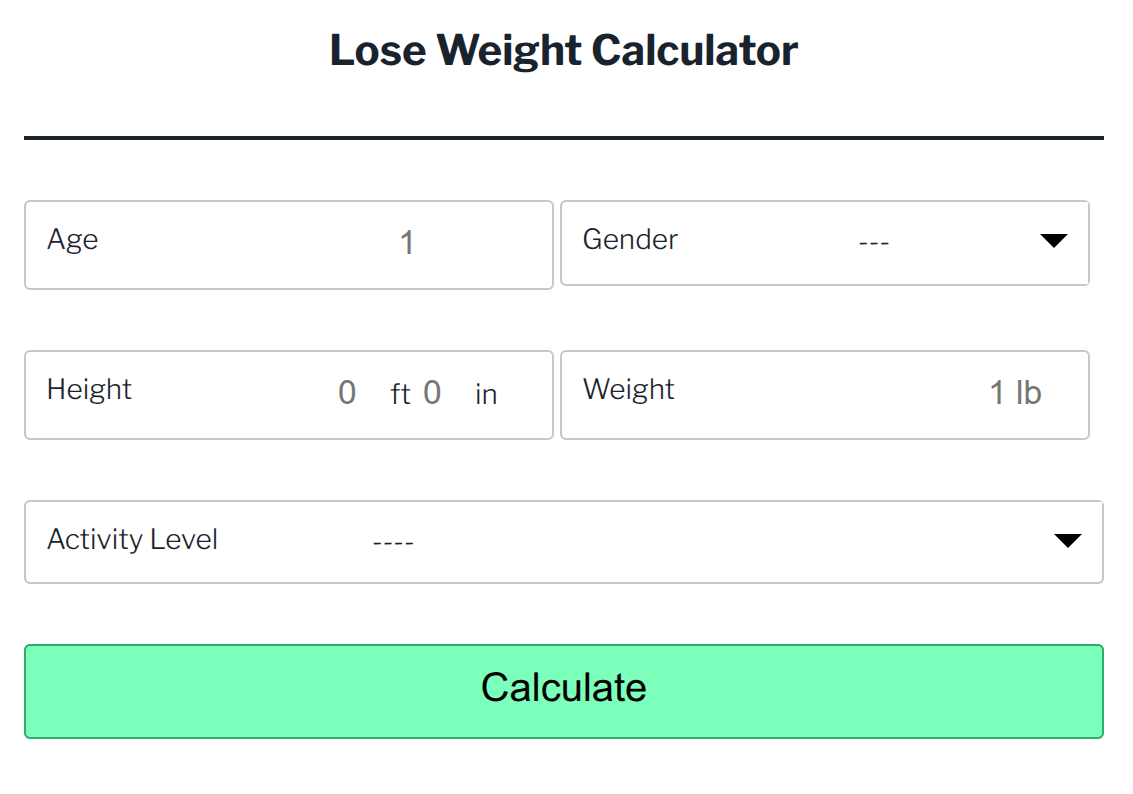Focus the Age number field
This screenshot has width=1133, height=794.
pos(407,243)
